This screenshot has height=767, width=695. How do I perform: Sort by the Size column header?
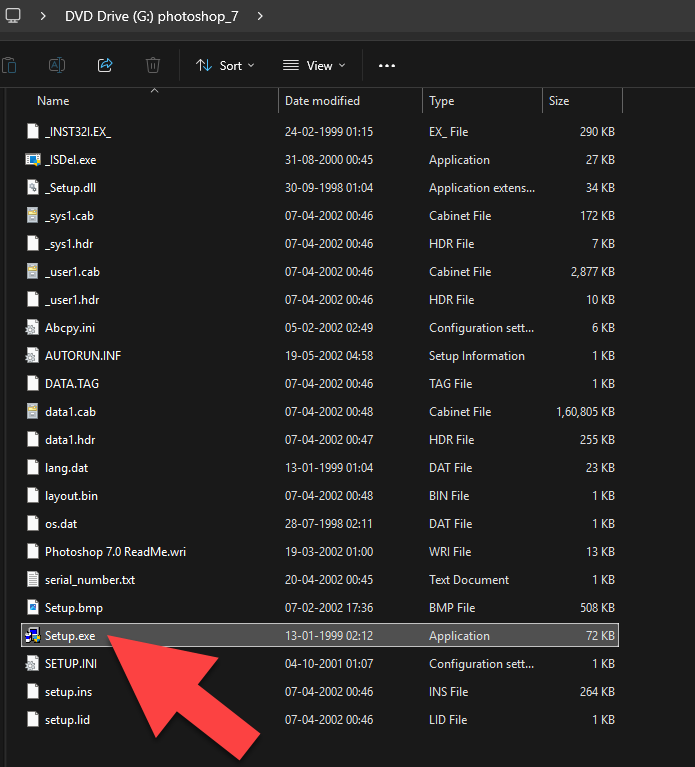(x=559, y=101)
